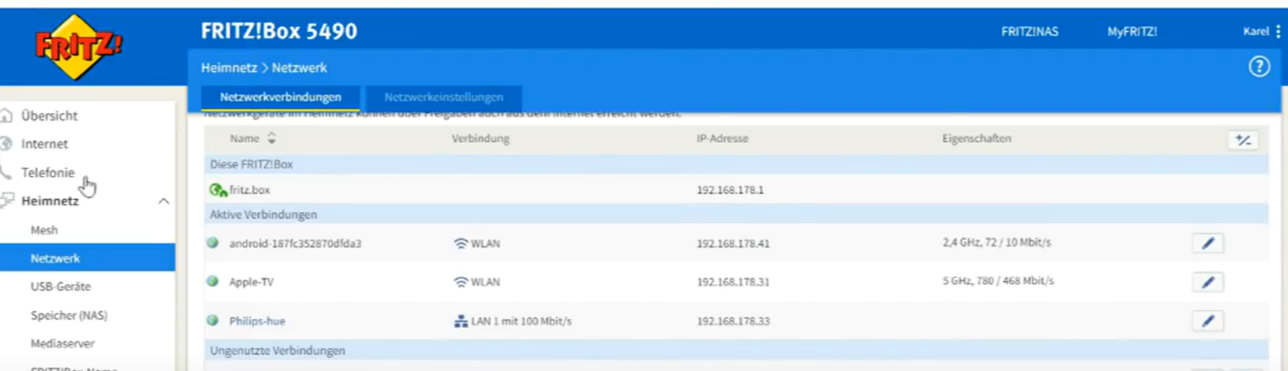Open the help question mark icon
This screenshot has height=371, width=1288.
(x=1259, y=67)
